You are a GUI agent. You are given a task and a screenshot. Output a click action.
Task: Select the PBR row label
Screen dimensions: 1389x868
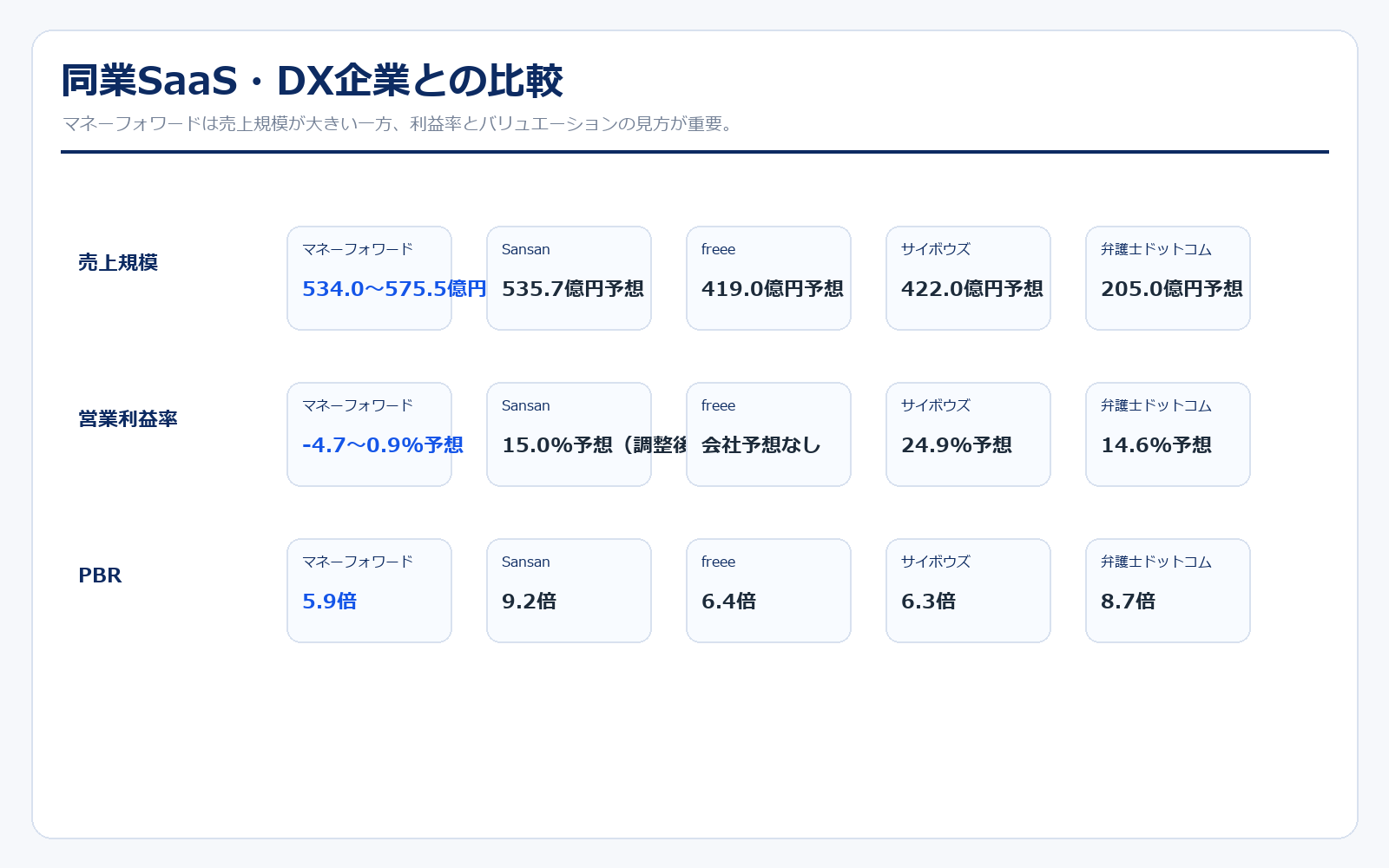coord(100,575)
